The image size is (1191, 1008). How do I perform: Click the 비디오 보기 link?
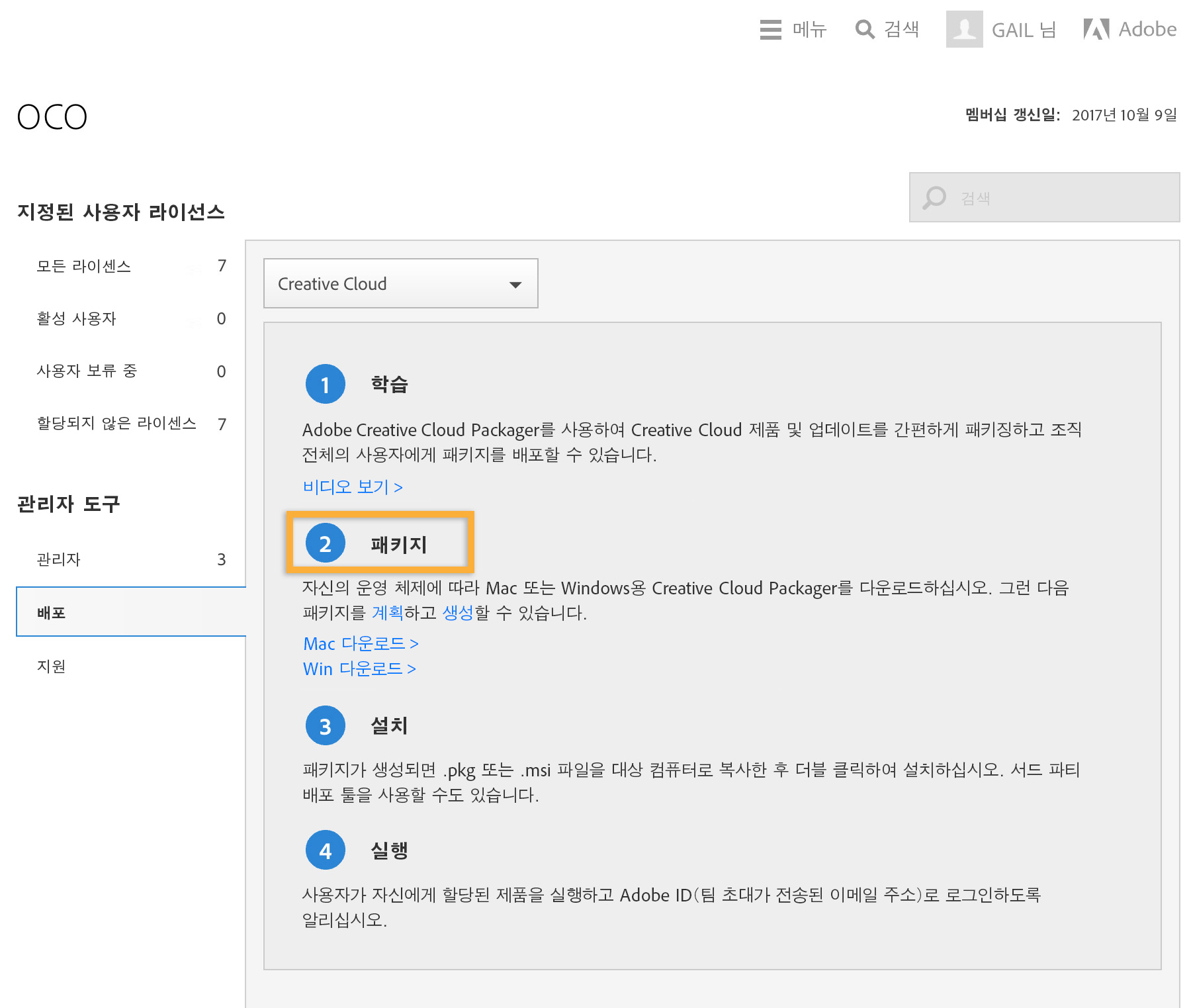[353, 487]
